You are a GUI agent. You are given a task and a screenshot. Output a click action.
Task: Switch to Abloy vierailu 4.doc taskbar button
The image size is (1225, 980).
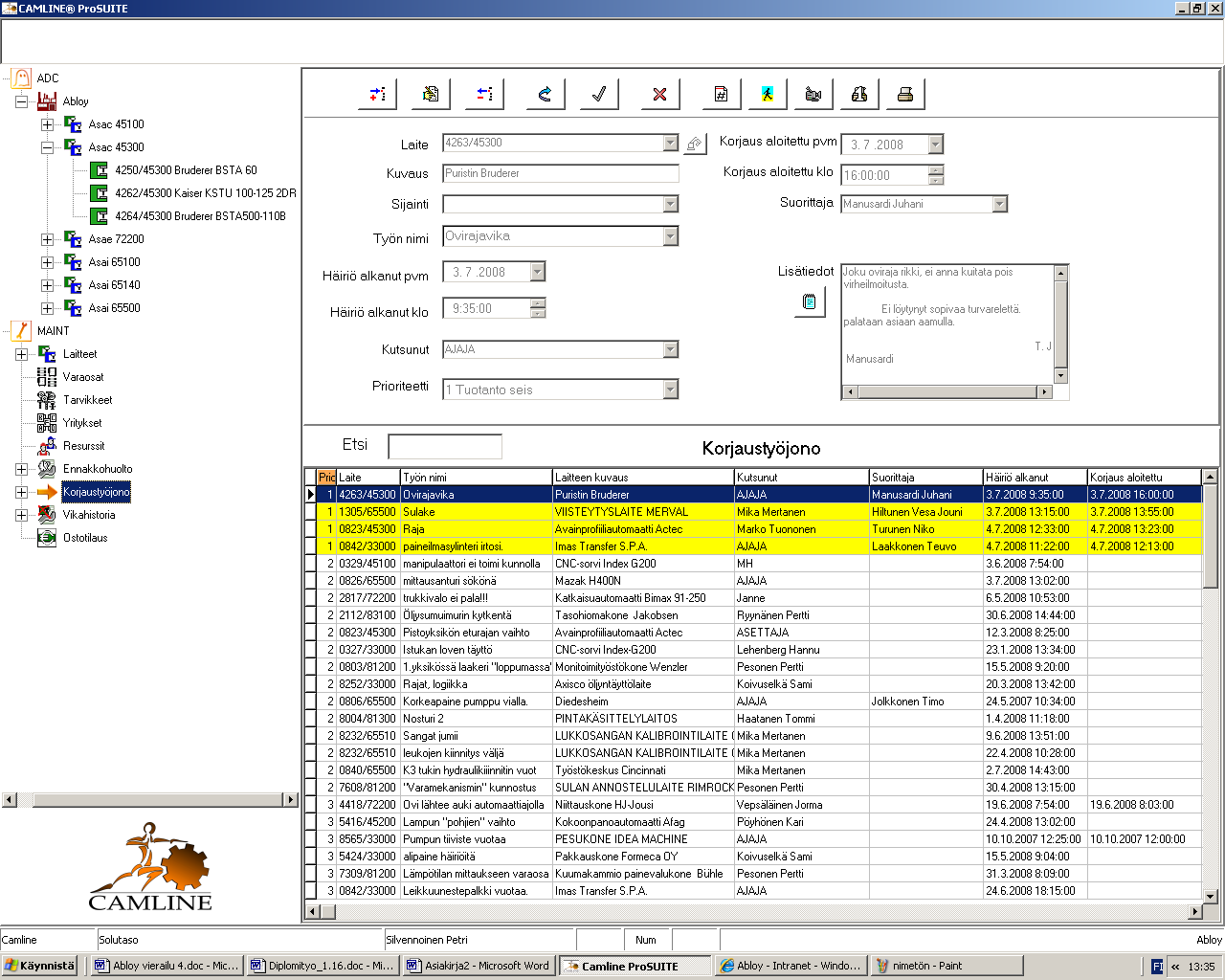coord(166,966)
